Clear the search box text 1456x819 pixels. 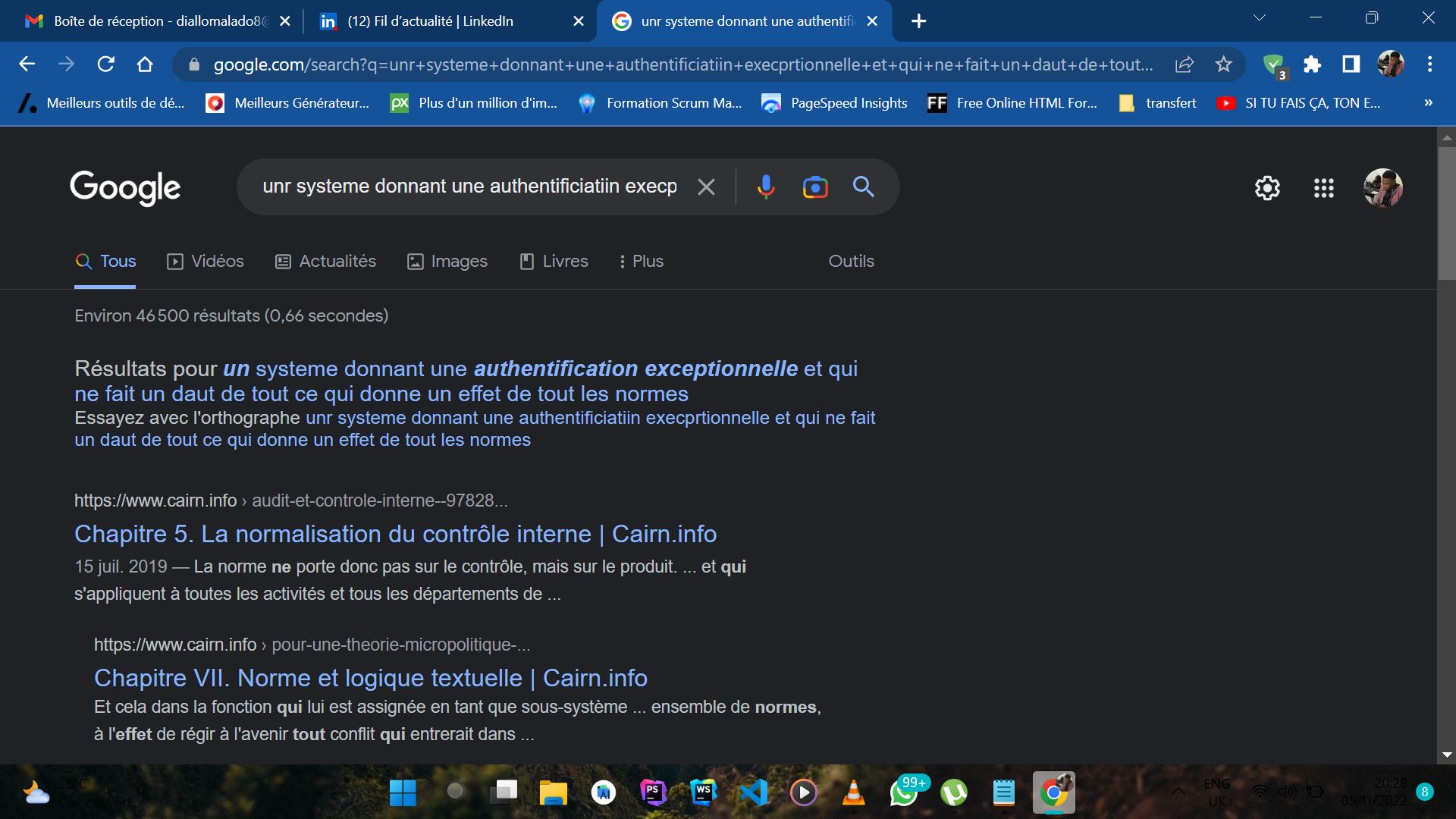coord(706,187)
